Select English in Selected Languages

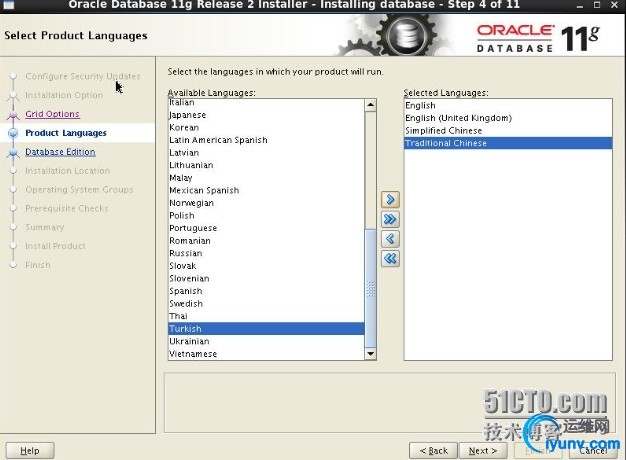(x=508, y=105)
